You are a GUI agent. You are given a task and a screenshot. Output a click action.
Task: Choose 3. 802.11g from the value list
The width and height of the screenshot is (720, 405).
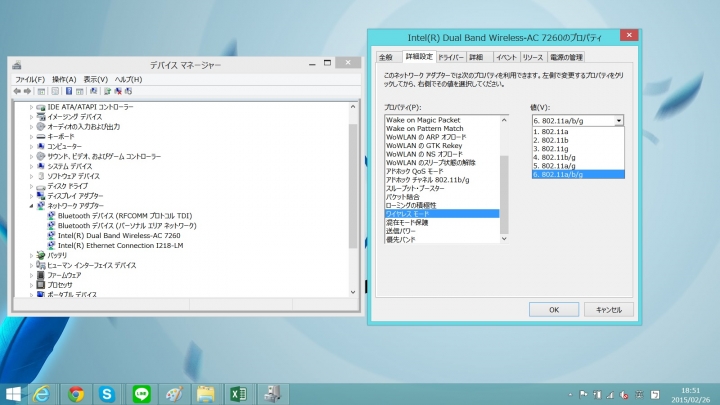click(x=578, y=149)
